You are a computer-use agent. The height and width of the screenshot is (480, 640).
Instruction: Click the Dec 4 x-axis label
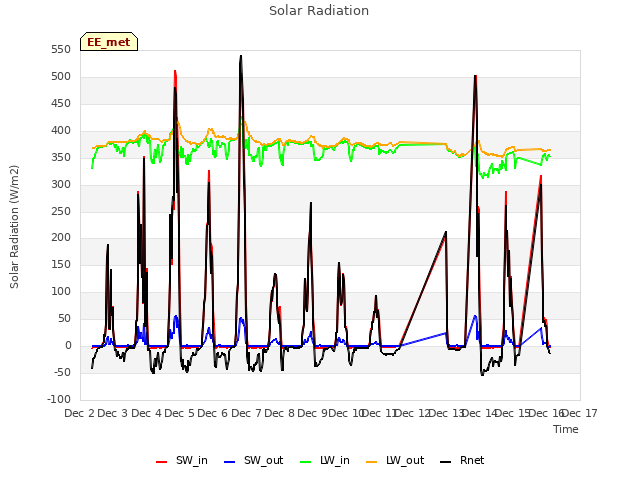(x=147, y=413)
